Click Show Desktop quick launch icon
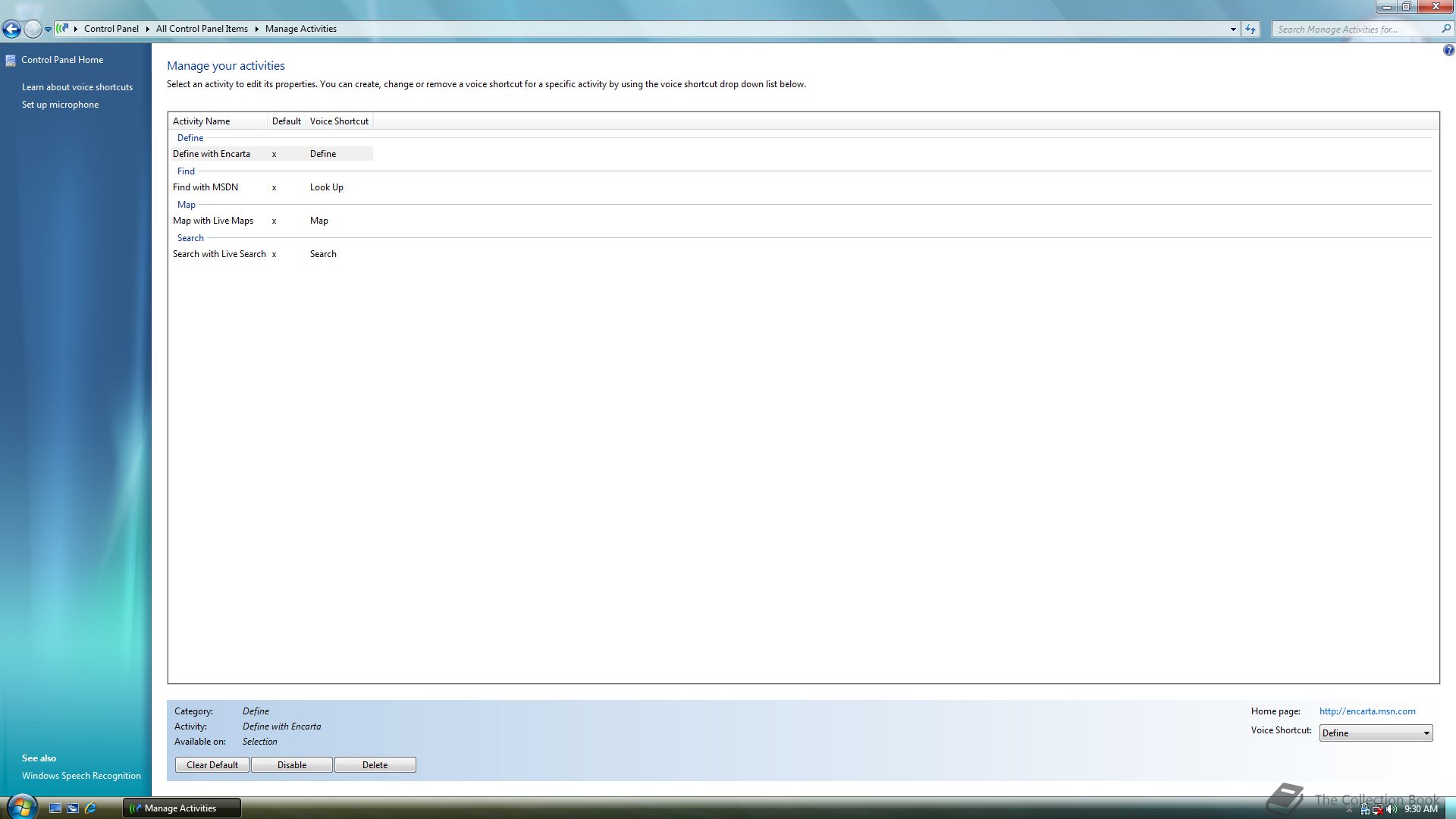Viewport: 1456px width, 819px height. click(55, 808)
